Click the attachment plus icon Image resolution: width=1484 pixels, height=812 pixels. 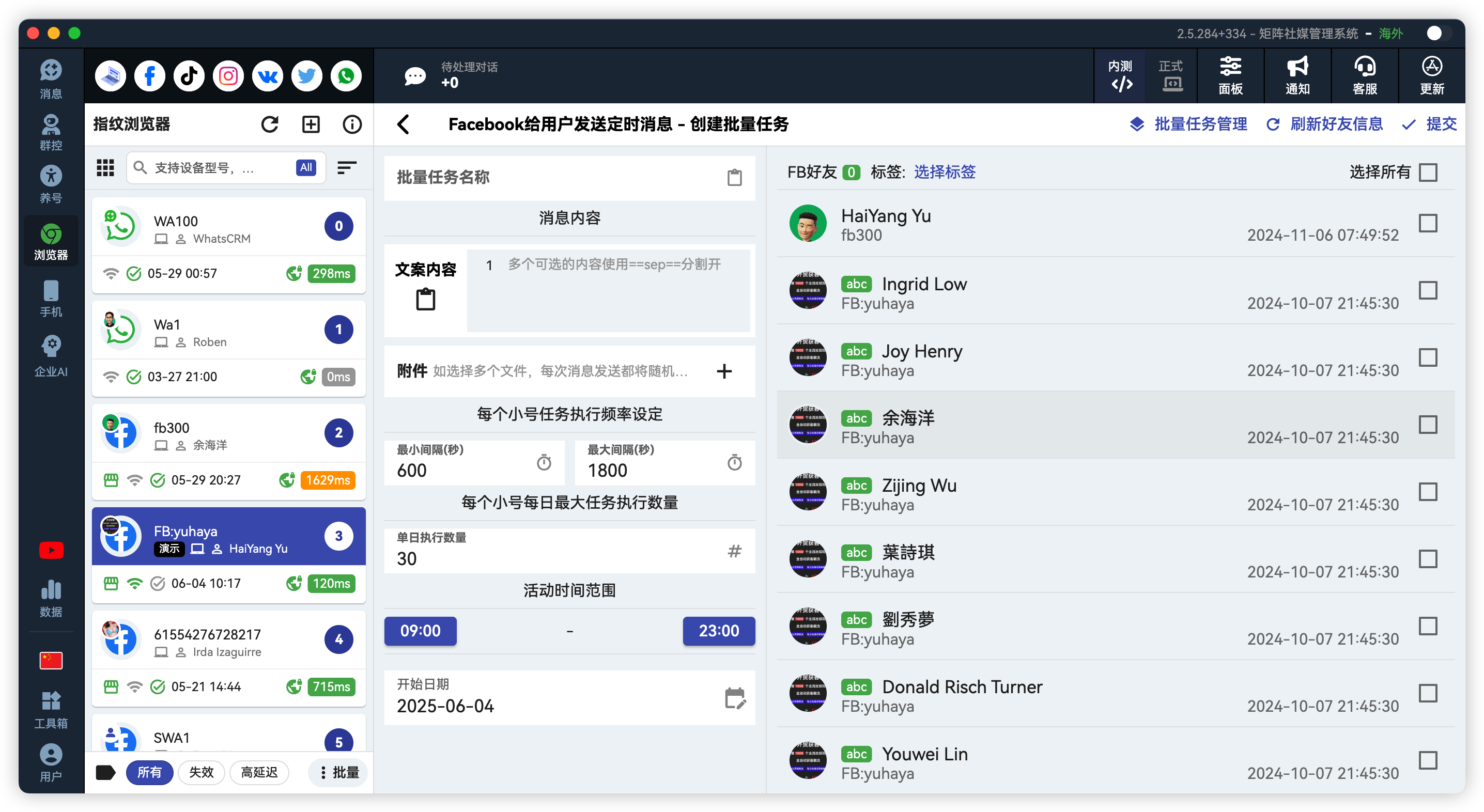tap(724, 371)
